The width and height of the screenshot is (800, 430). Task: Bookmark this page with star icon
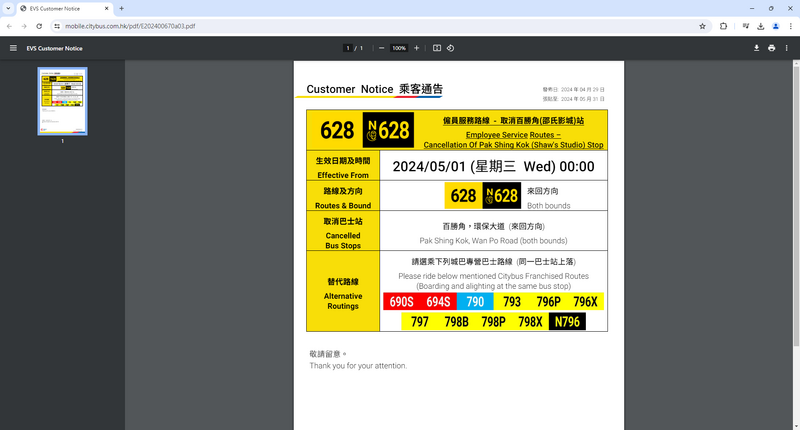[703, 26]
